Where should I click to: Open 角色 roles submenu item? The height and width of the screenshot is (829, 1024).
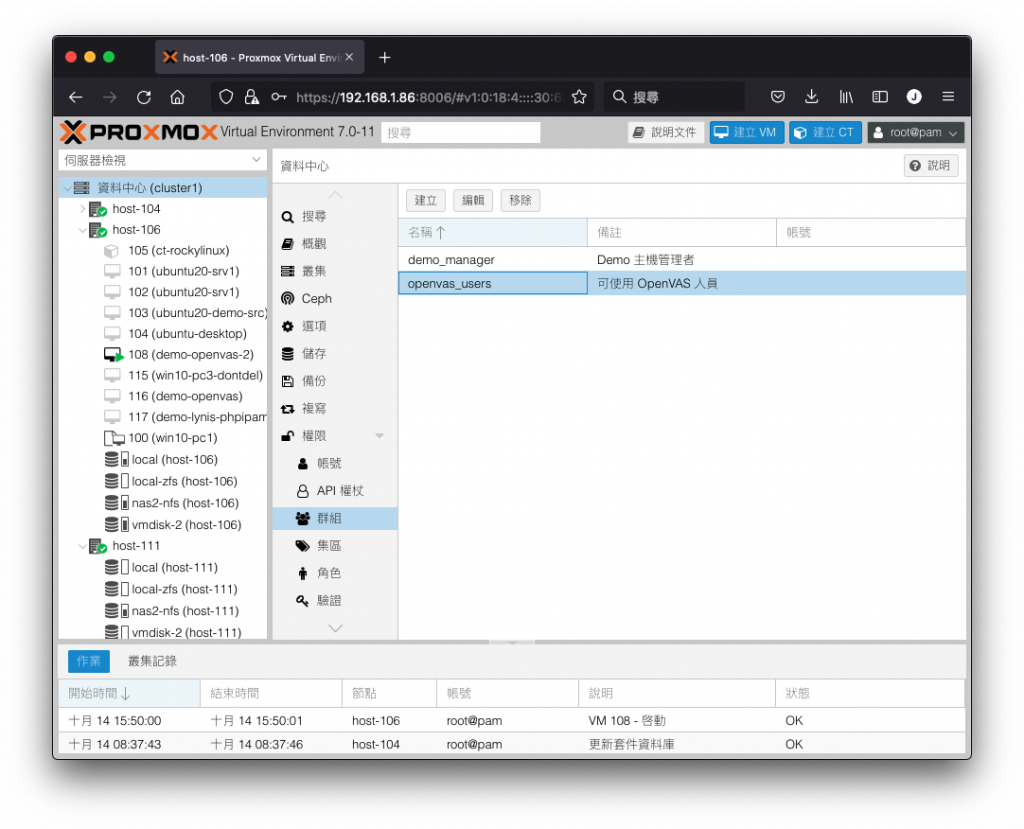(335, 573)
